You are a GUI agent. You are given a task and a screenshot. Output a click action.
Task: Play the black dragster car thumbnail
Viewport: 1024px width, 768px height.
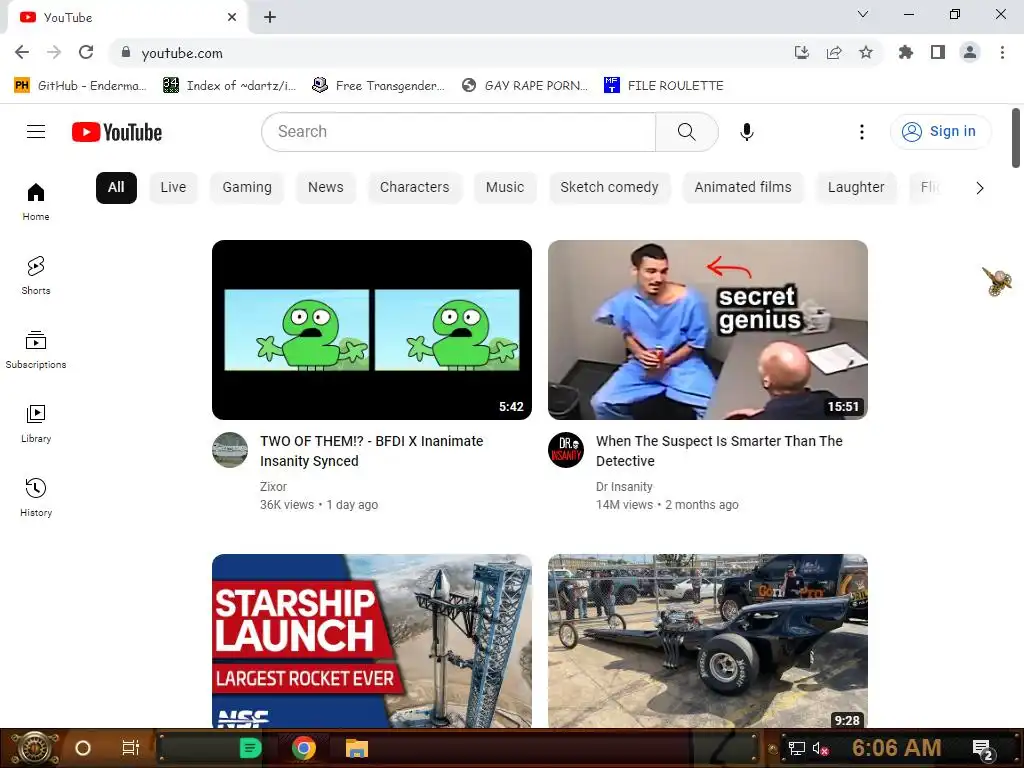coord(708,641)
